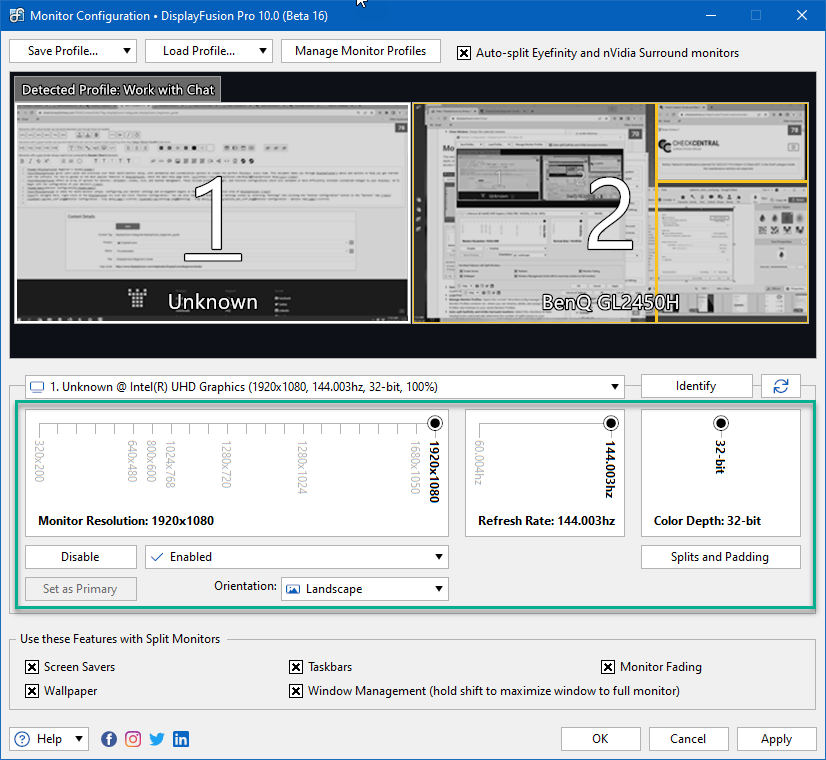Click the Help question mark icon
The height and width of the screenshot is (760, 826).
point(22,739)
